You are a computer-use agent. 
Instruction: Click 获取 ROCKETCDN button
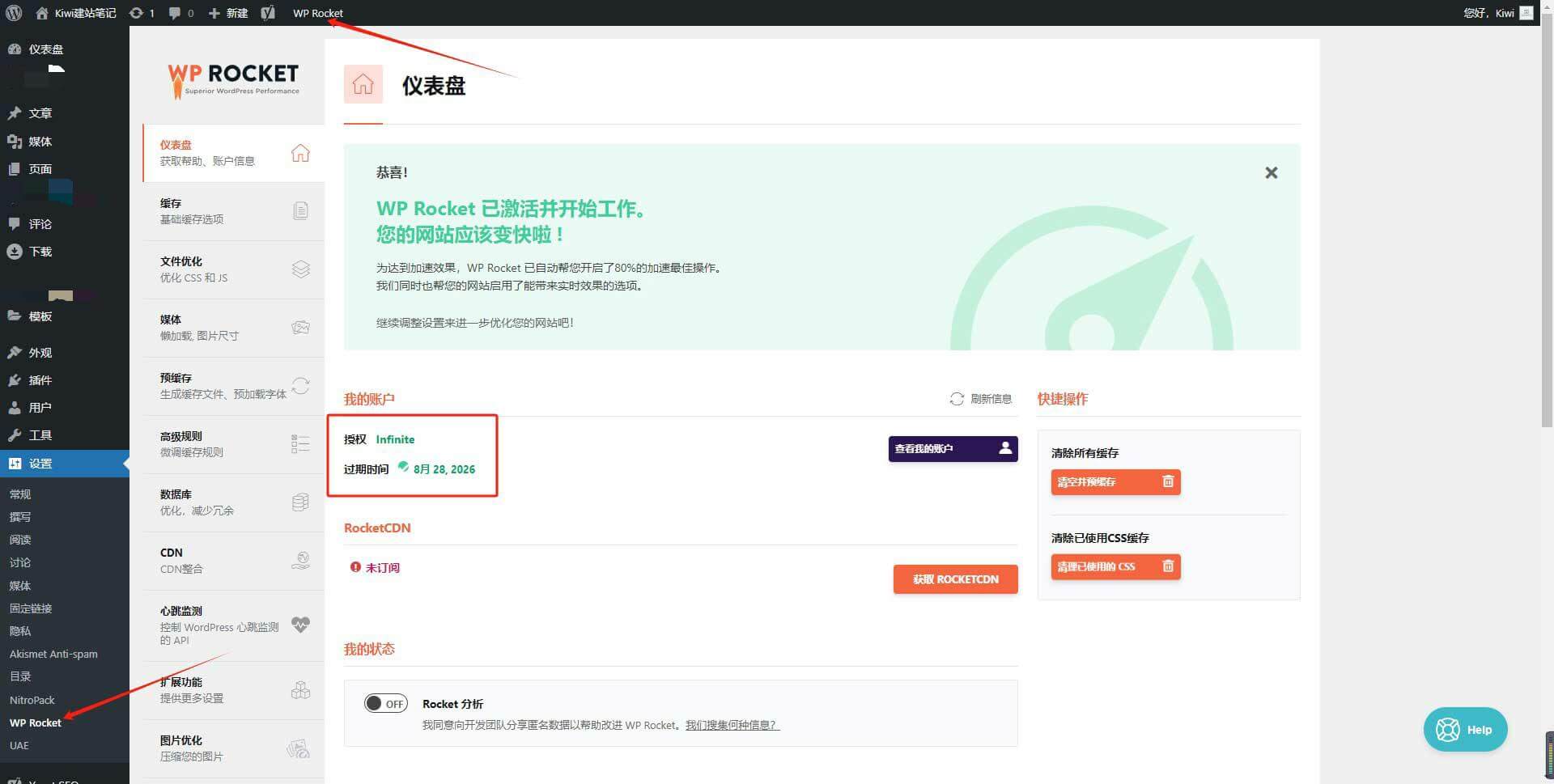pos(955,579)
